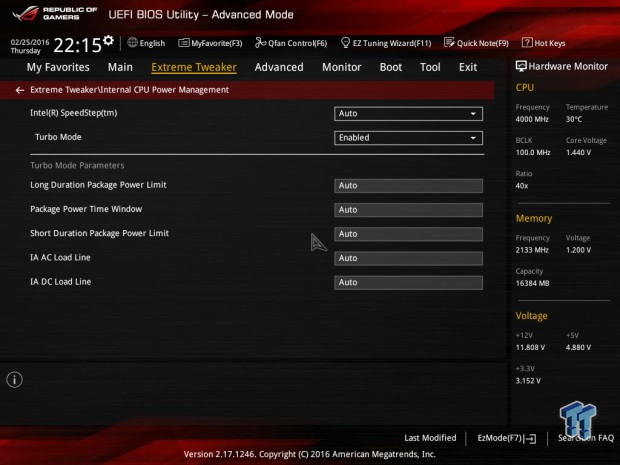620x465 pixels.
Task: Click the 02/25/2016 date text
Action: point(30,42)
